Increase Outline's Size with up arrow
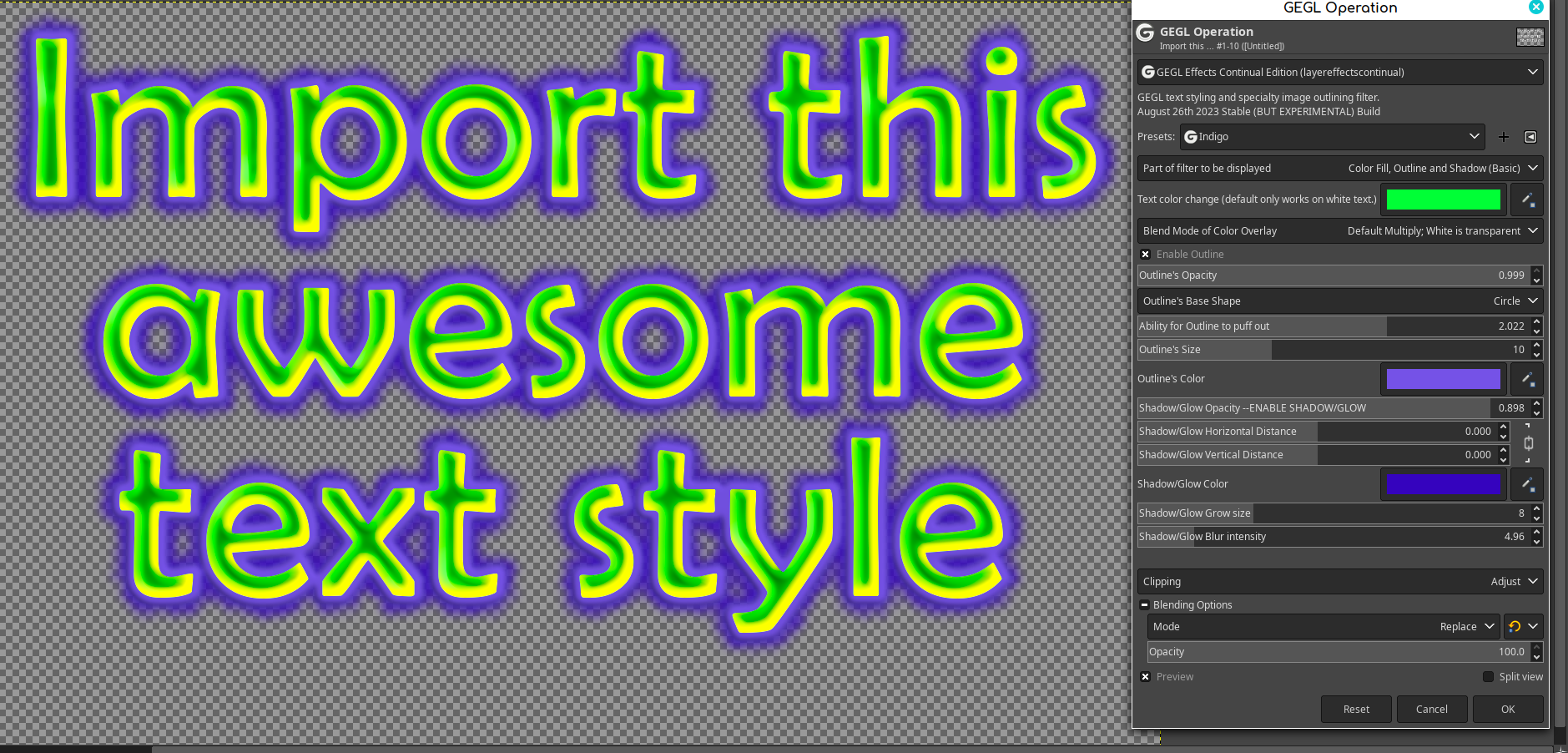Screen dimensions: 1568x753 tap(1536, 345)
